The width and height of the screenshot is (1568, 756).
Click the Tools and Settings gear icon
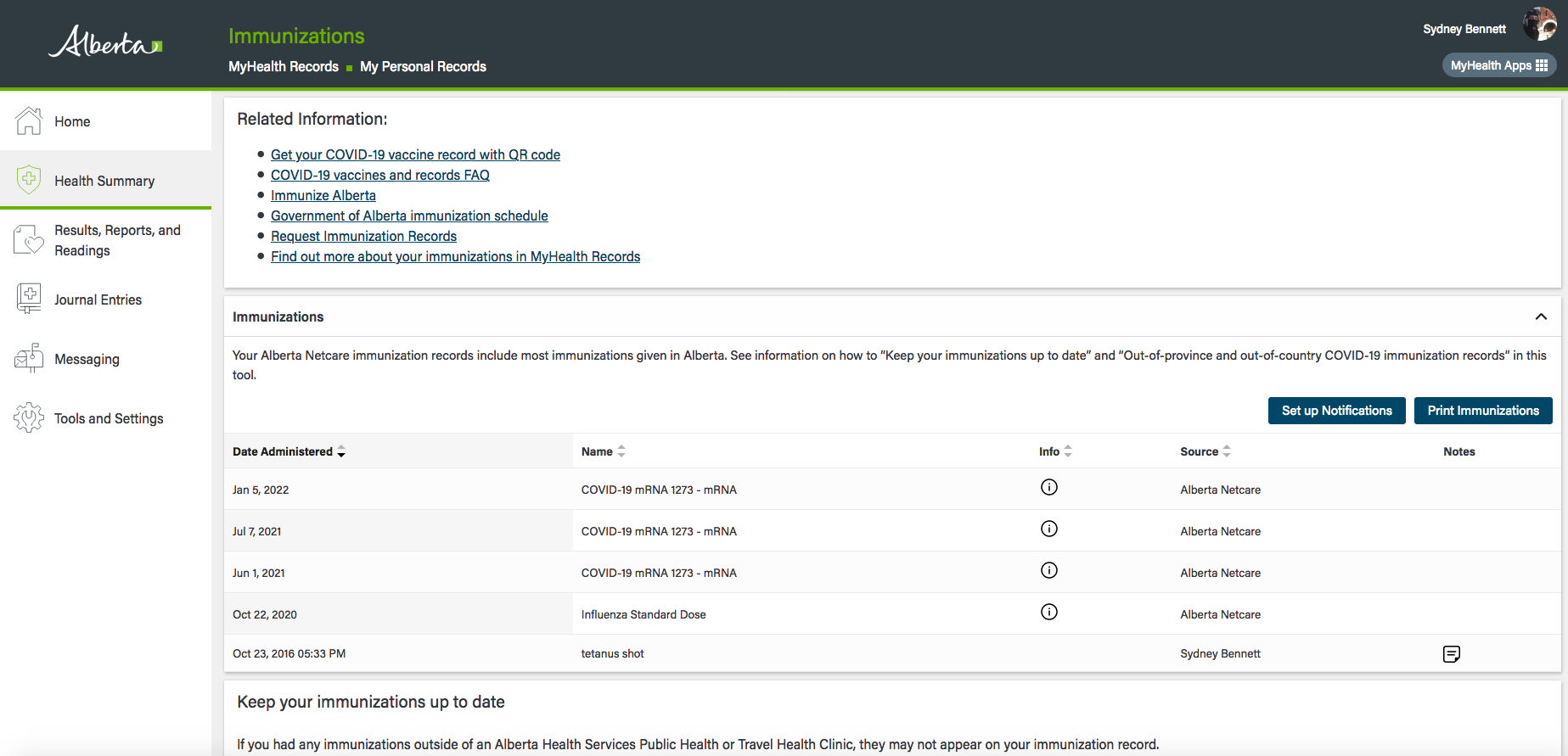(x=29, y=417)
